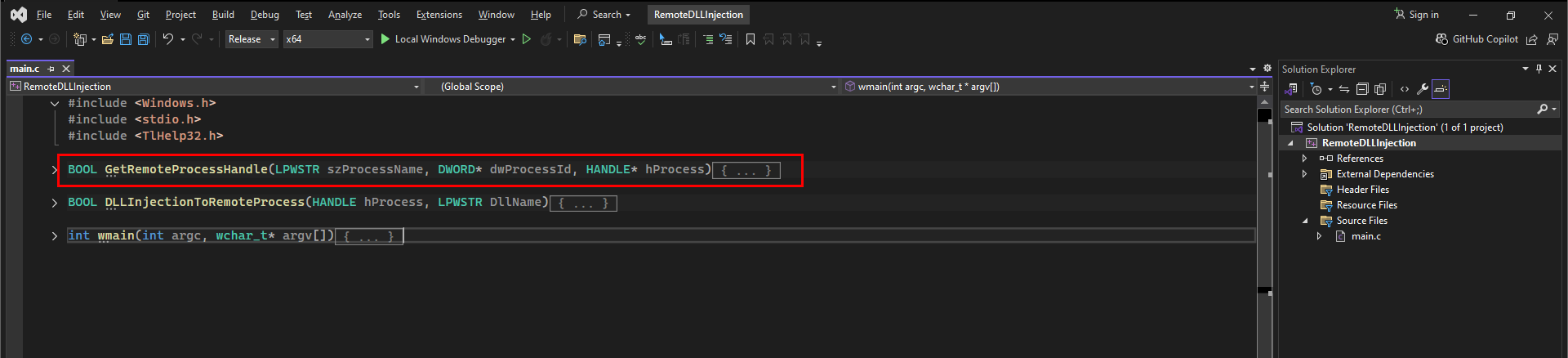Expand the GetRemoteProcessHandle function block

(55, 170)
